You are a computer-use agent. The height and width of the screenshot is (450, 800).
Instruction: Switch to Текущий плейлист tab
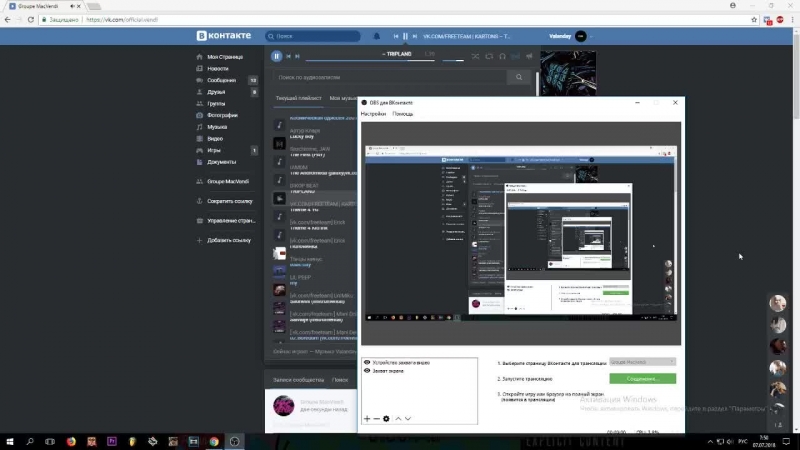click(298, 98)
